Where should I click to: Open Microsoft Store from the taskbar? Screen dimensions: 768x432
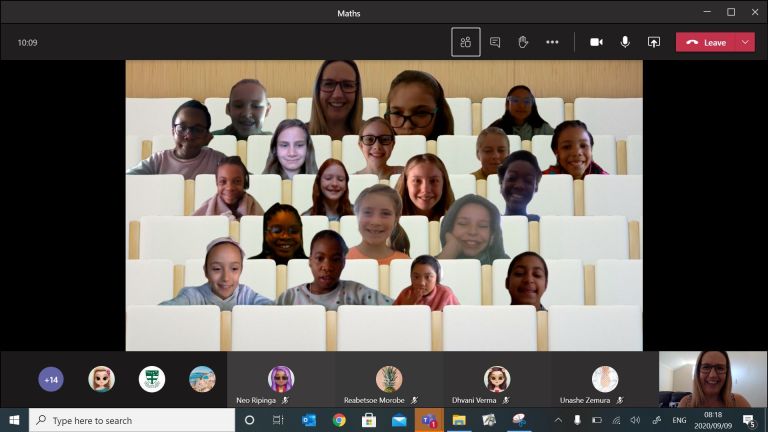click(x=368, y=420)
